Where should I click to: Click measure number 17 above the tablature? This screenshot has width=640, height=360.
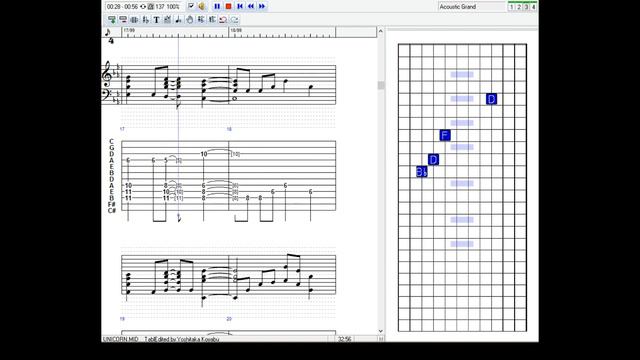pos(122,129)
